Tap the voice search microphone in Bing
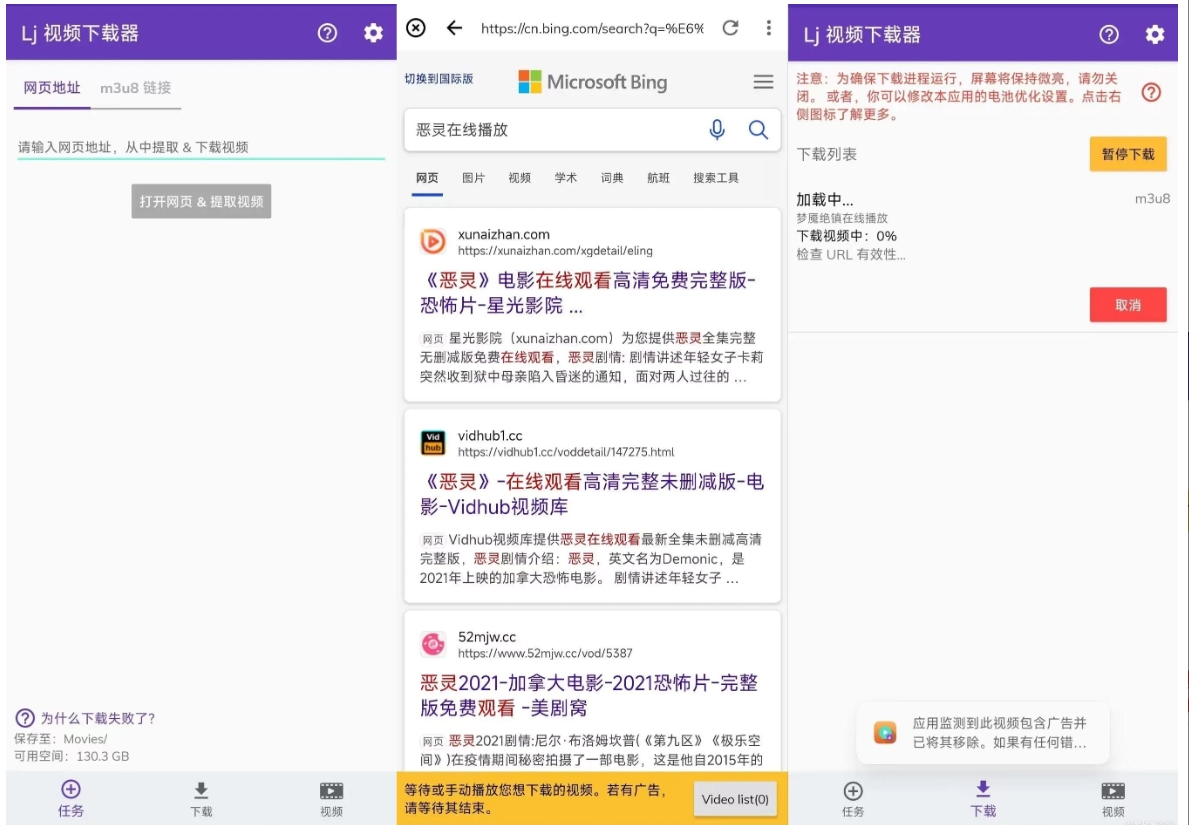This screenshot has height=825, width=1189. 716,130
